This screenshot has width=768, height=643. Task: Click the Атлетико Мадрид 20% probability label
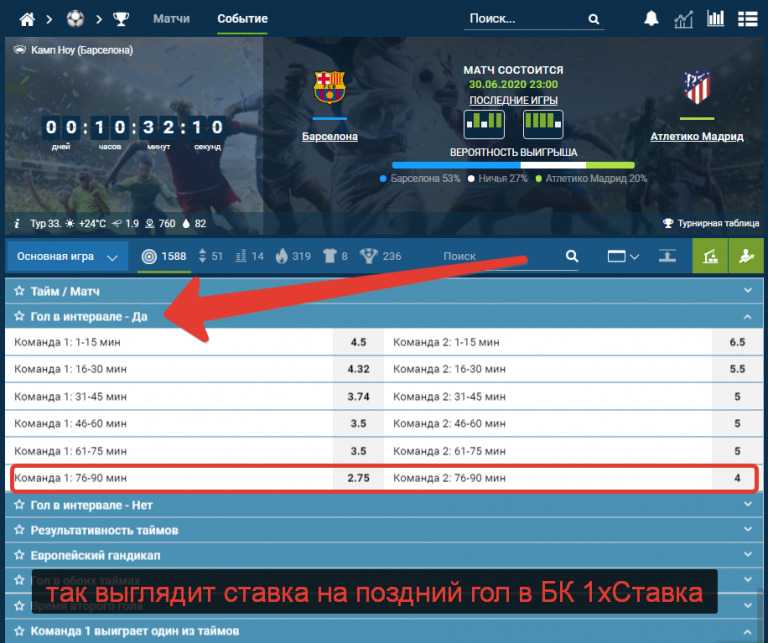[x=591, y=179]
